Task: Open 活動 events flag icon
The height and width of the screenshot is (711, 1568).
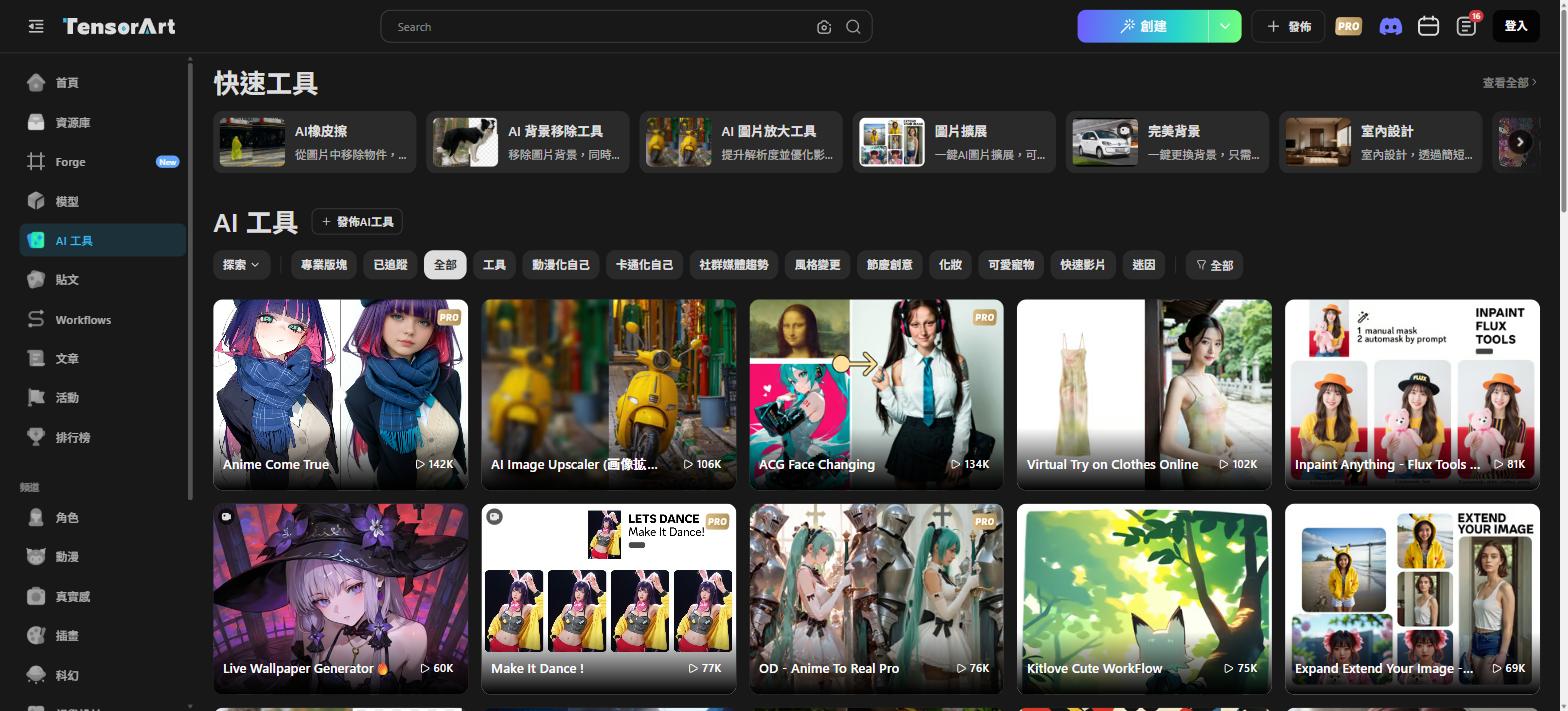Action: 36,397
